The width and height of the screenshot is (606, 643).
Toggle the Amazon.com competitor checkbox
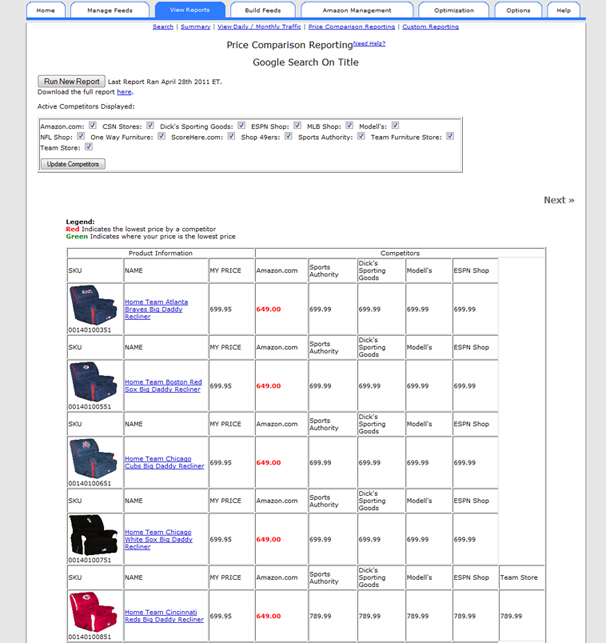pyautogui.click(x=93, y=125)
